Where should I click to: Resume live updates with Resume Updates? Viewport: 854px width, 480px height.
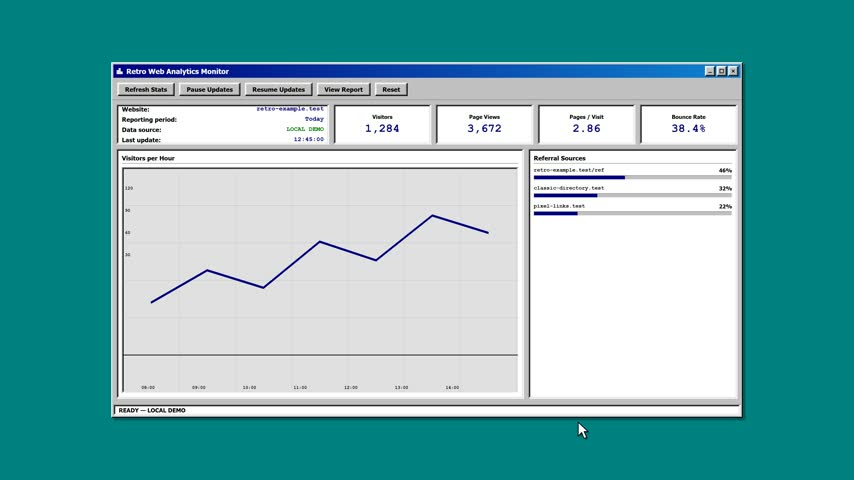[278, 89]
